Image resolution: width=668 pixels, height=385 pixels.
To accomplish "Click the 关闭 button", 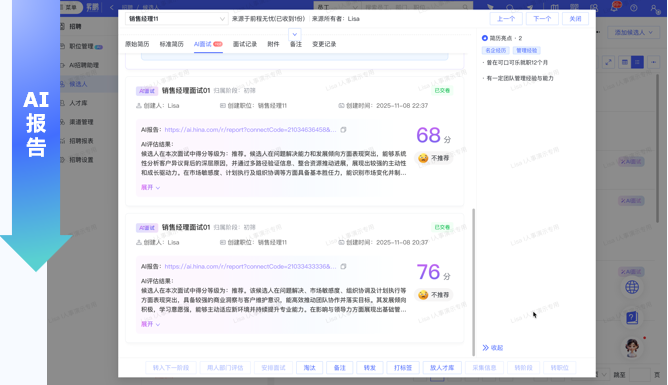I will pyautogui.click(x=575, y=19).
